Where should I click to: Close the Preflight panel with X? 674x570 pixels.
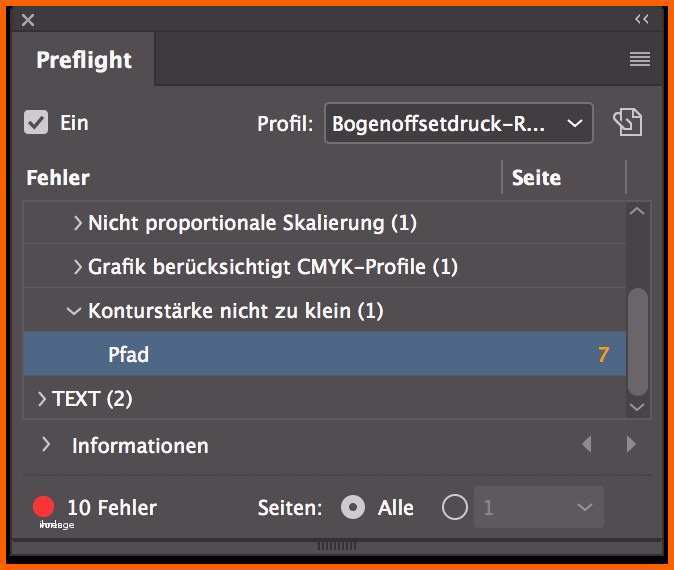coord(28,20)
